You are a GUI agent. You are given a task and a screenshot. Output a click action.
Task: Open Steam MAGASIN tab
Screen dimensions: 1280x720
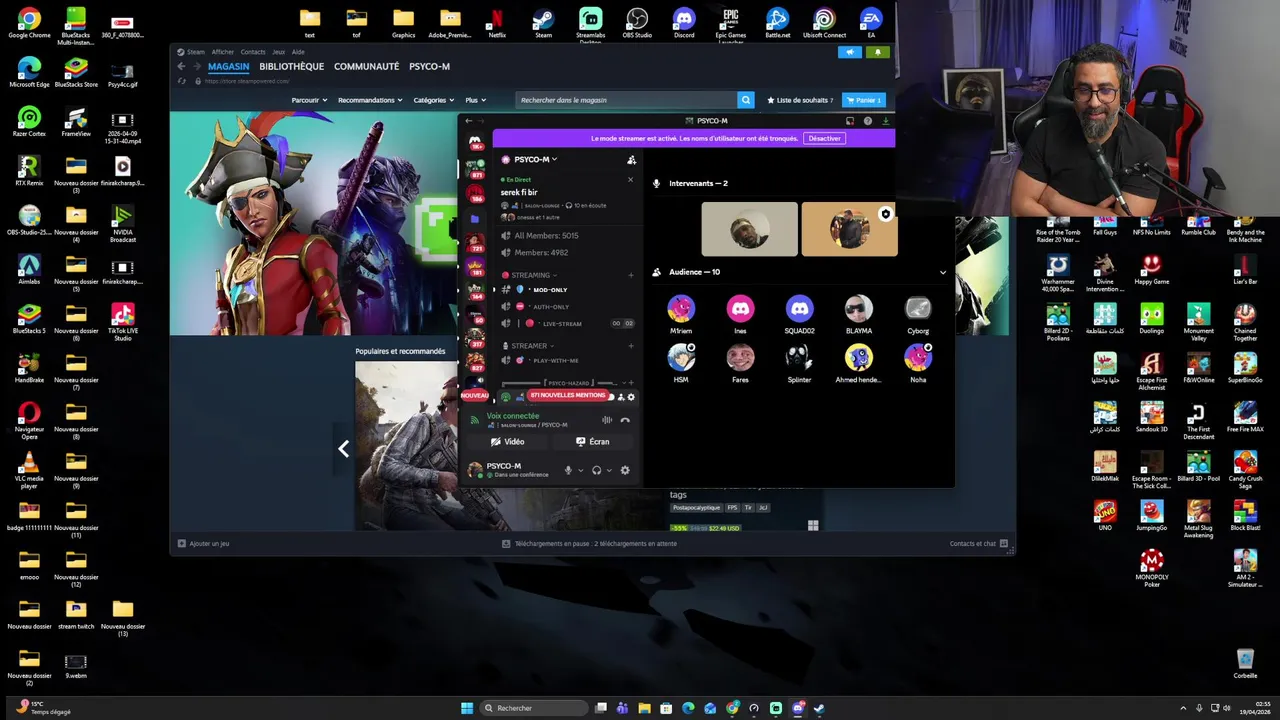tap(228, 66)
